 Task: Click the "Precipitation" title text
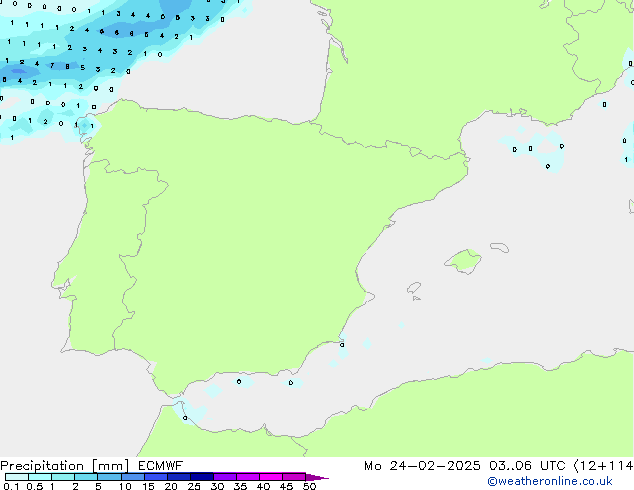(x=42, y=466)
